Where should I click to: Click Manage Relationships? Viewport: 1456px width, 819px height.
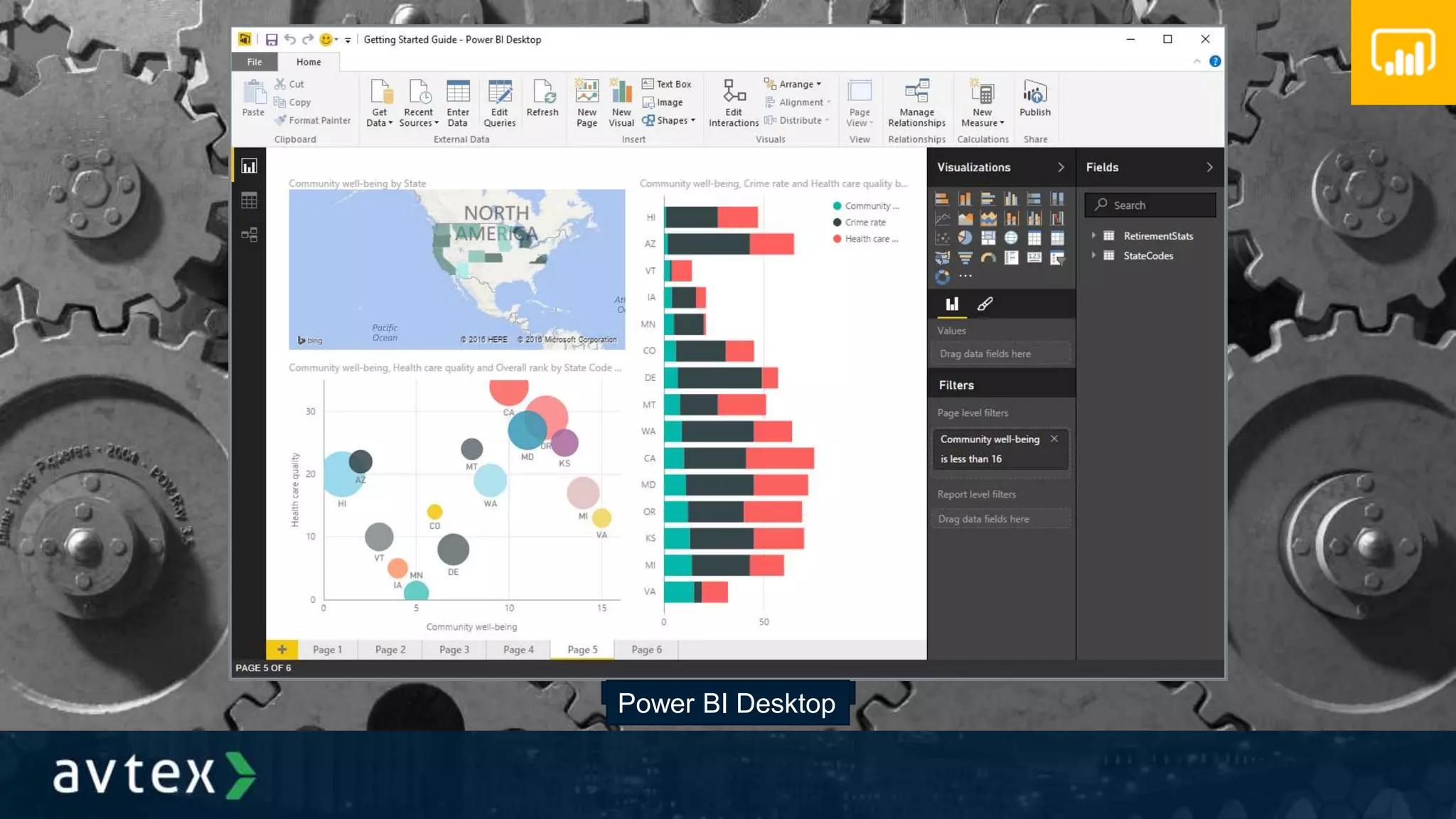click(x=916, y=103)
